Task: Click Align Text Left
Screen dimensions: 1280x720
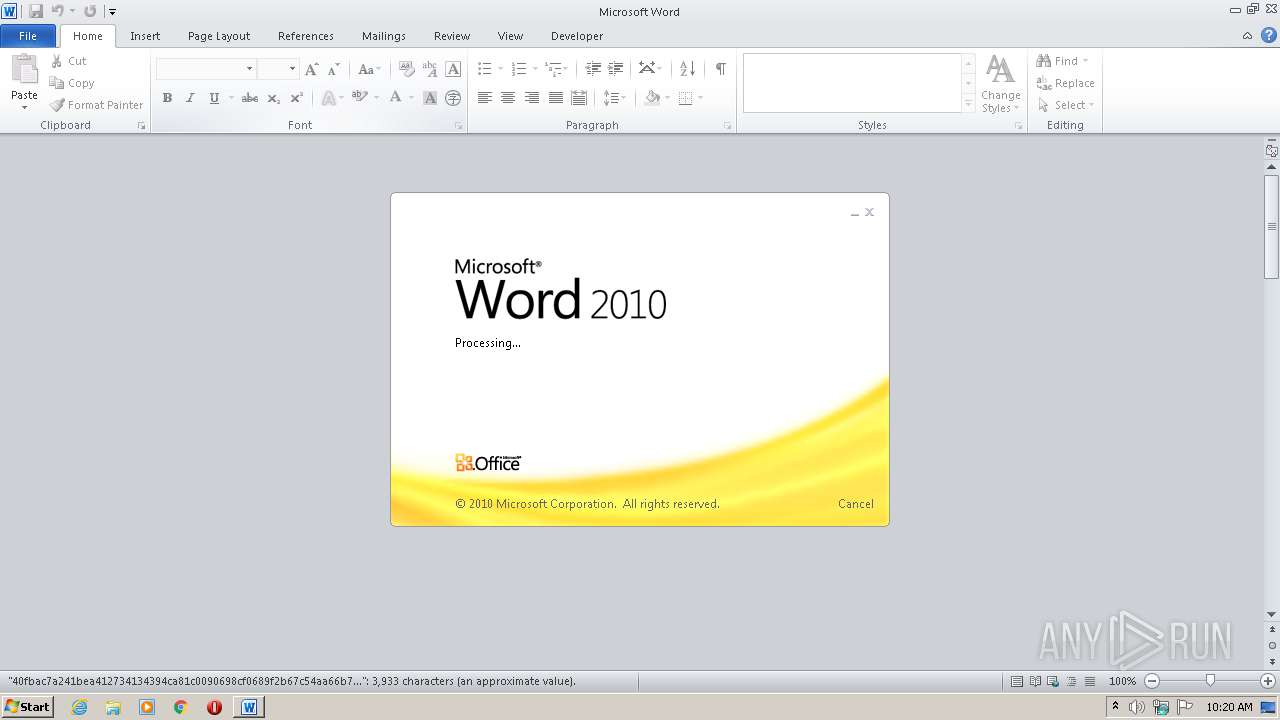Action: pyautogui.click(x=485, y=98)
